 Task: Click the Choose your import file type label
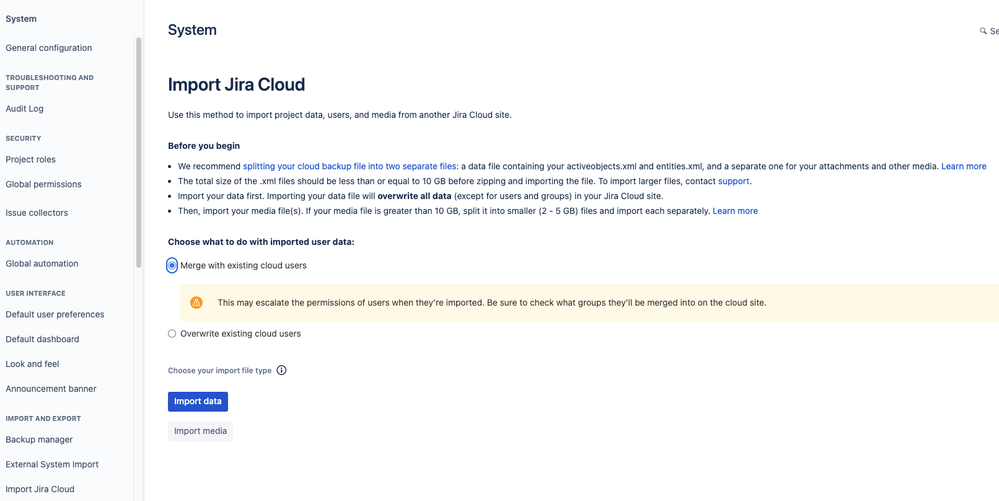220,370
